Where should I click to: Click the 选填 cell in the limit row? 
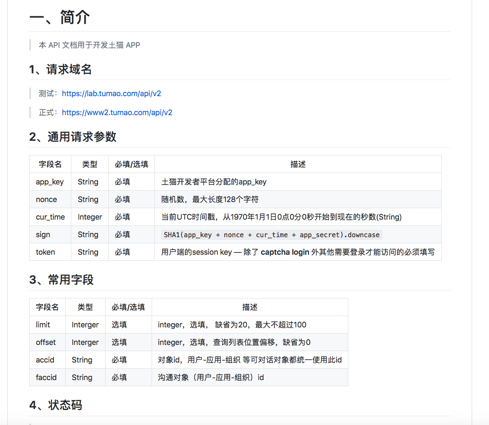pyautogui.click(x=128, y=325)
